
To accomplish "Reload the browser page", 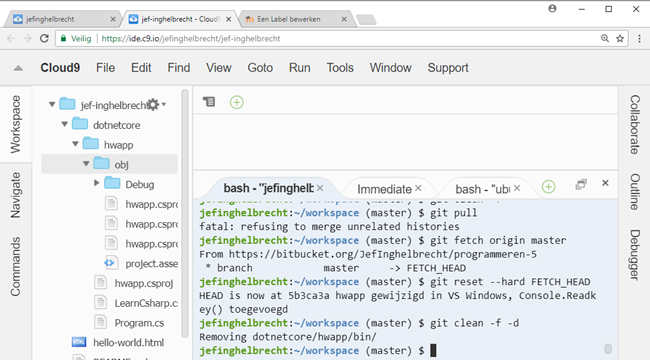I will click(x=44, y=39).
